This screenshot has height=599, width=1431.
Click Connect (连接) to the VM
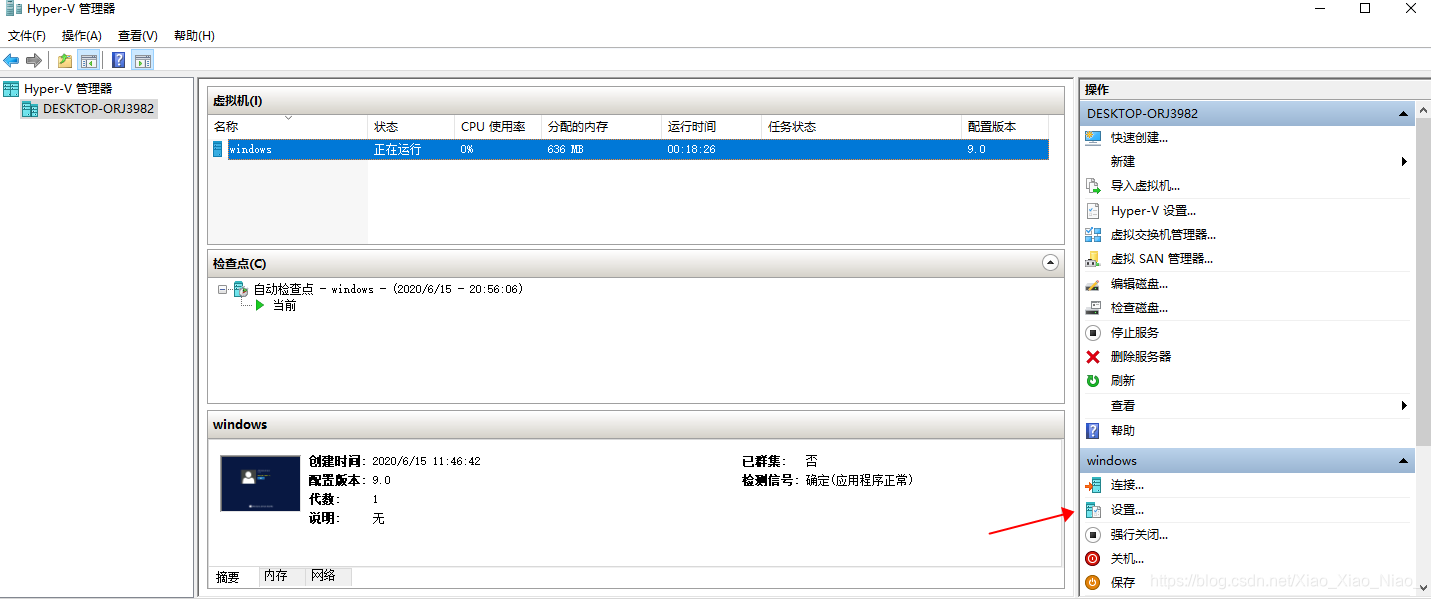pos(1126,485)
